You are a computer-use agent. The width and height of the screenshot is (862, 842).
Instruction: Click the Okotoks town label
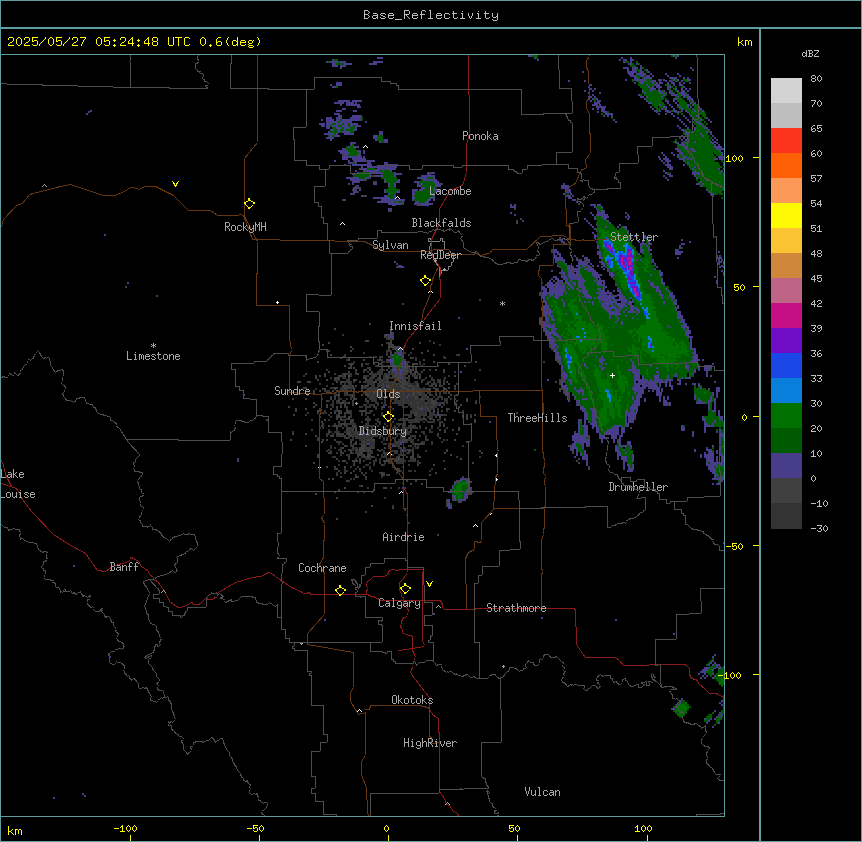(x=412, y=700)
